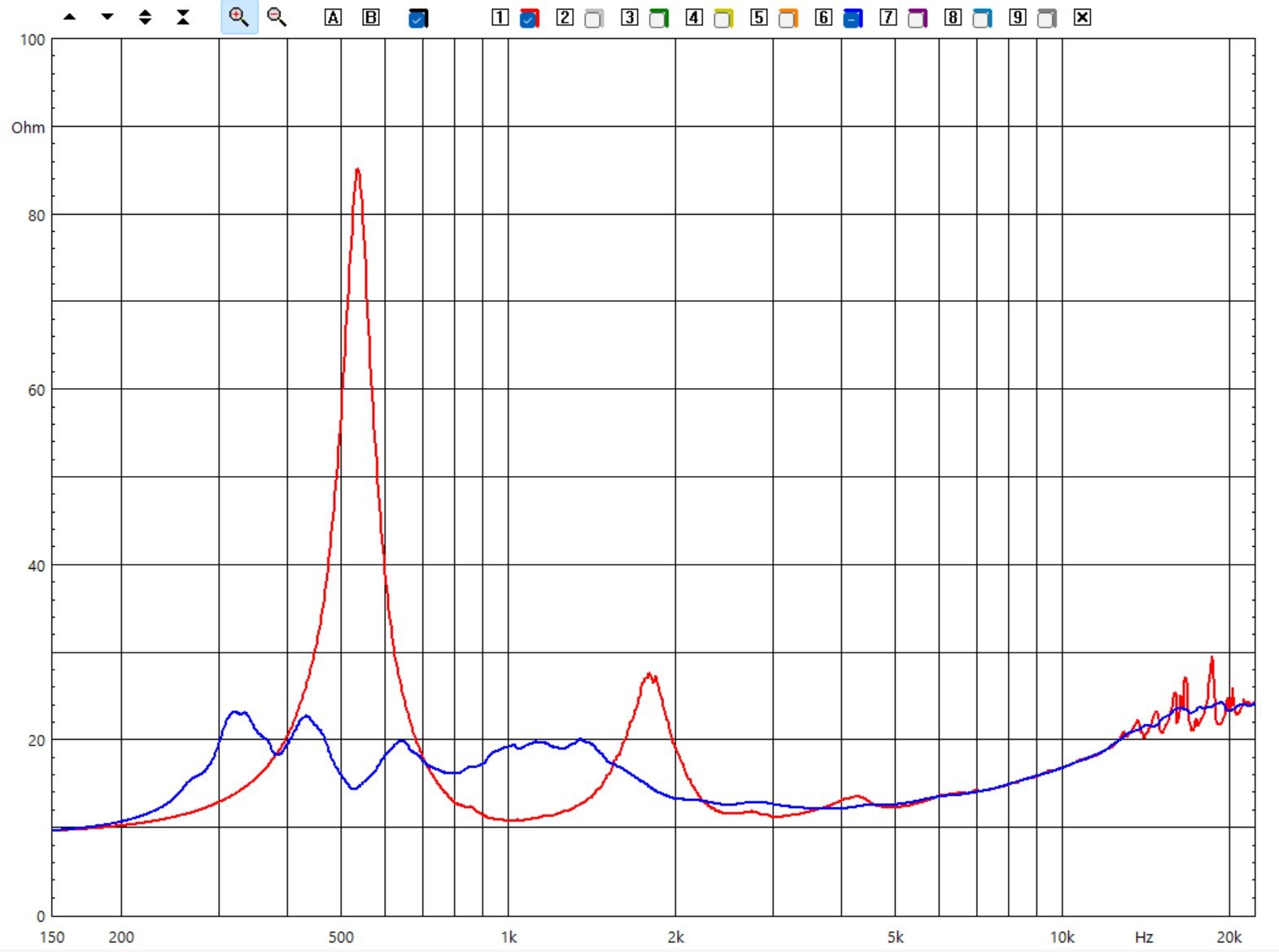Click the down arrow shift icon
This screenshot has width=1279, height=952.
click(x=107, y=17)
